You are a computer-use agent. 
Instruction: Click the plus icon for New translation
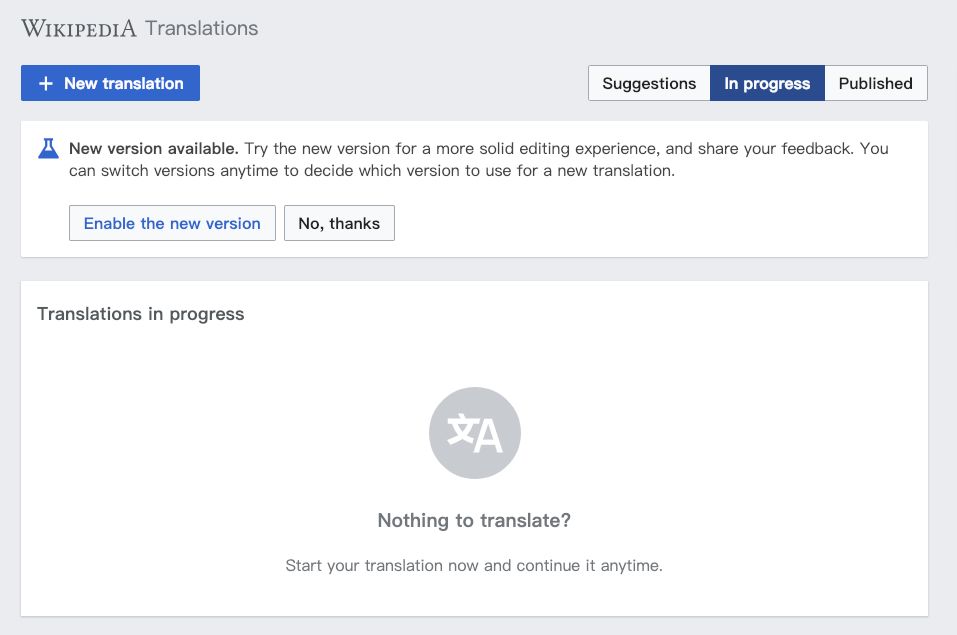[45, 84]
